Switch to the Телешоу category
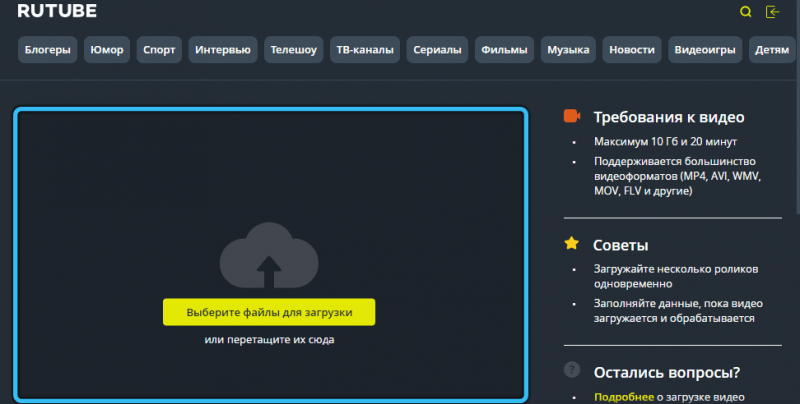The height and width of the screenshot is (404, 800). pyautogui.click(x=293, y=49)
